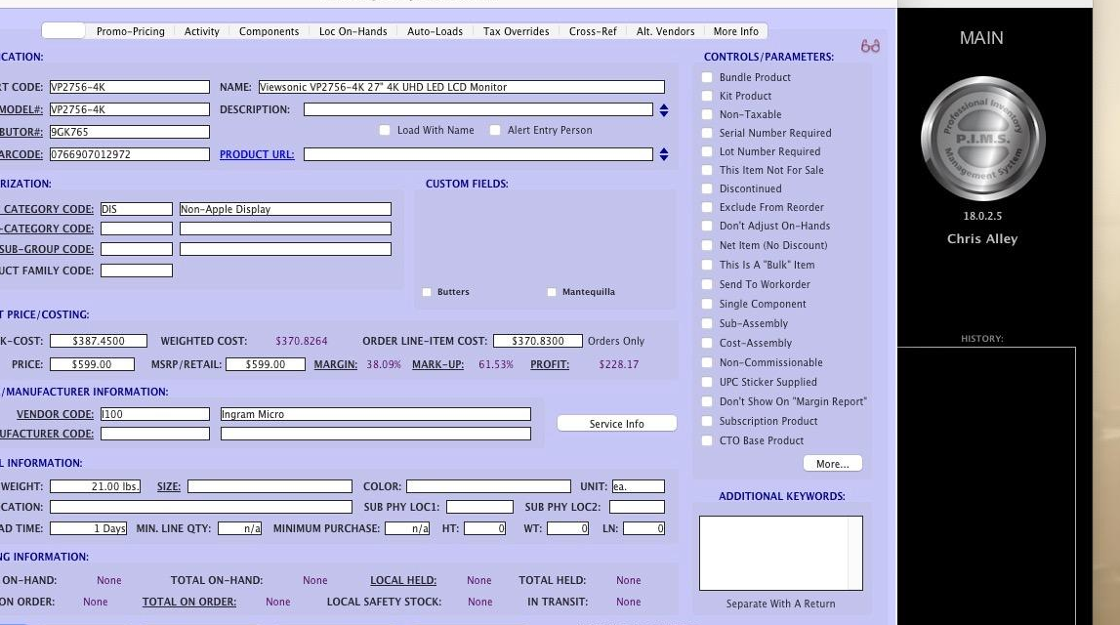The width and height of the screenshot is (1120, 625).
Task: Open the Service Info button
Action: click(x=616, y=424)
